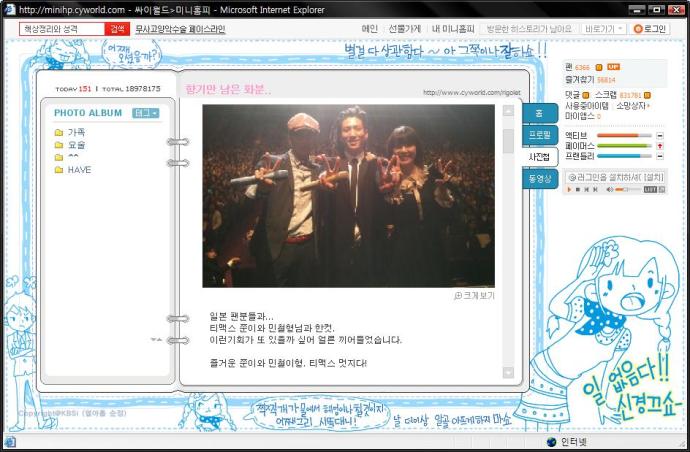Open the player LIST button
The image size is (690, 452).
(x=650, y=189)
